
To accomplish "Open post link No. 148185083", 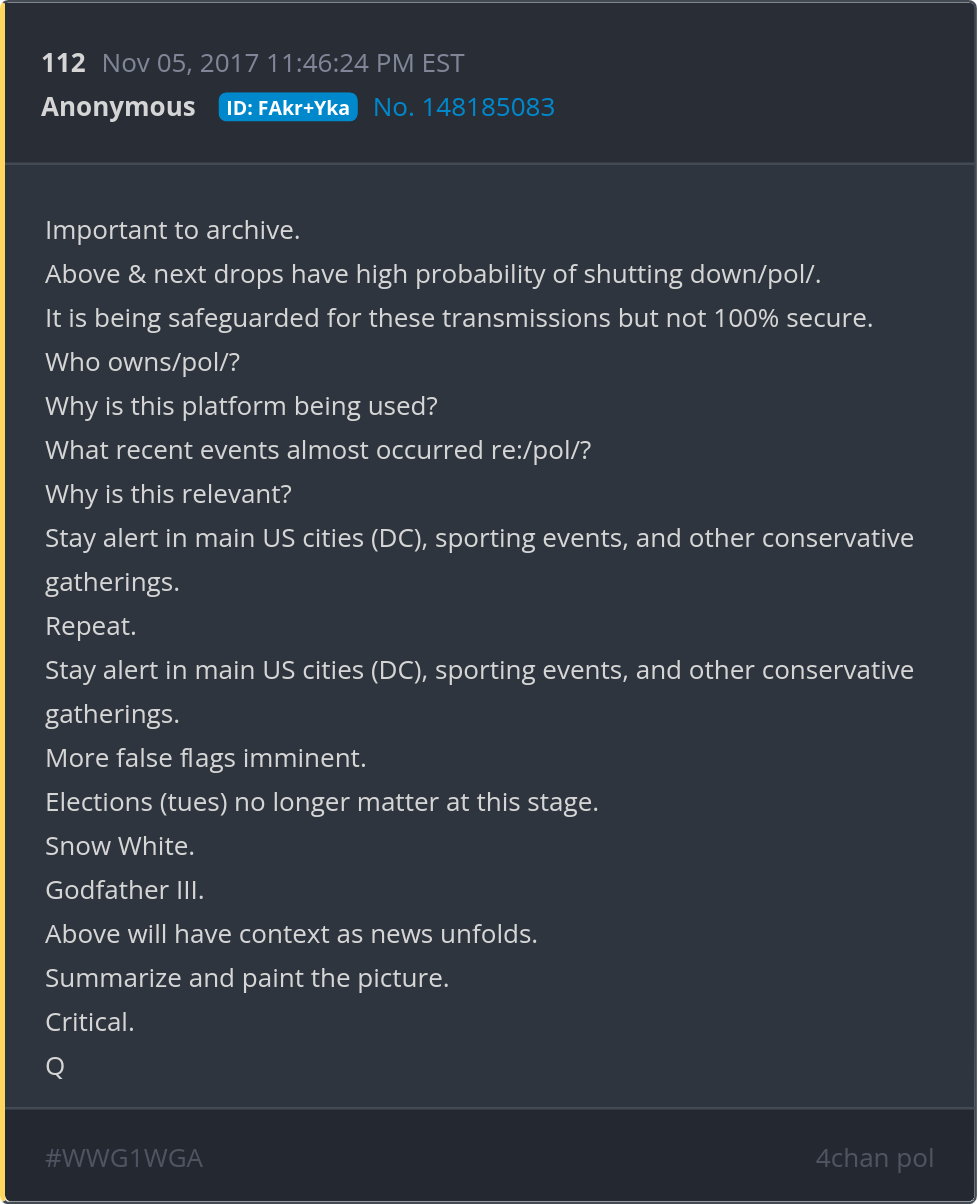I will pyautogui.click(x=464, y=107).
